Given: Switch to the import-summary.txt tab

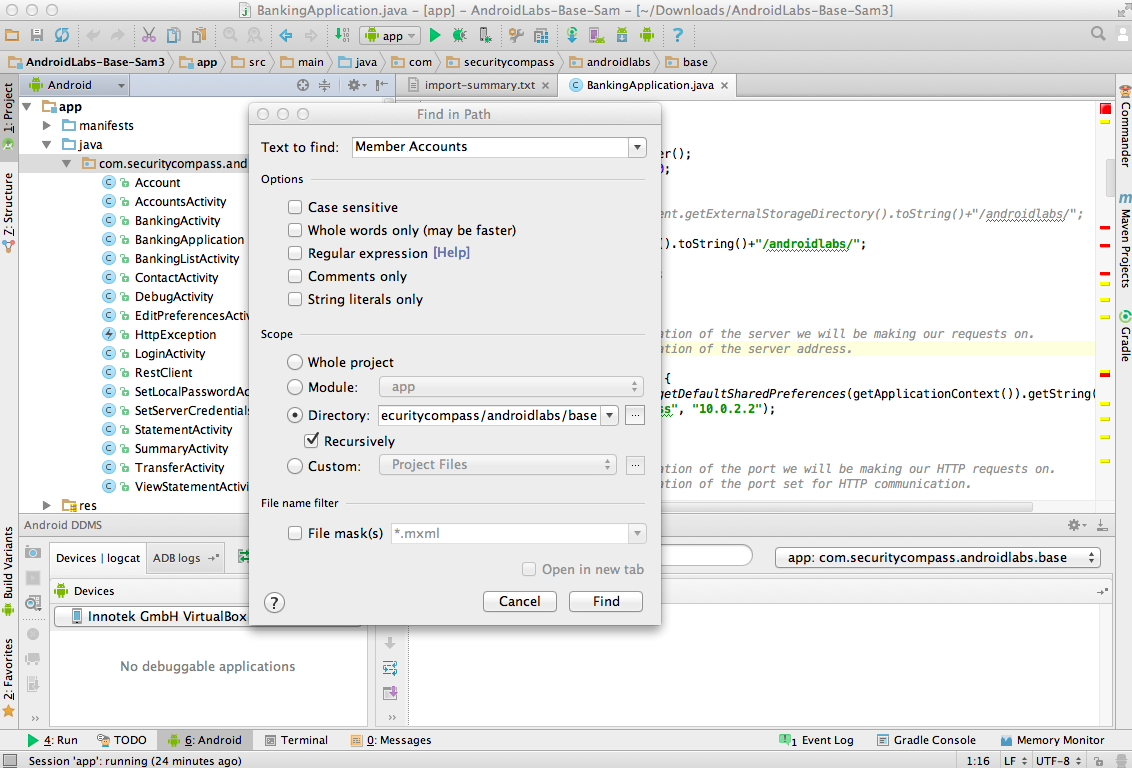Looking at the screenshot, I should coord(478,85).
